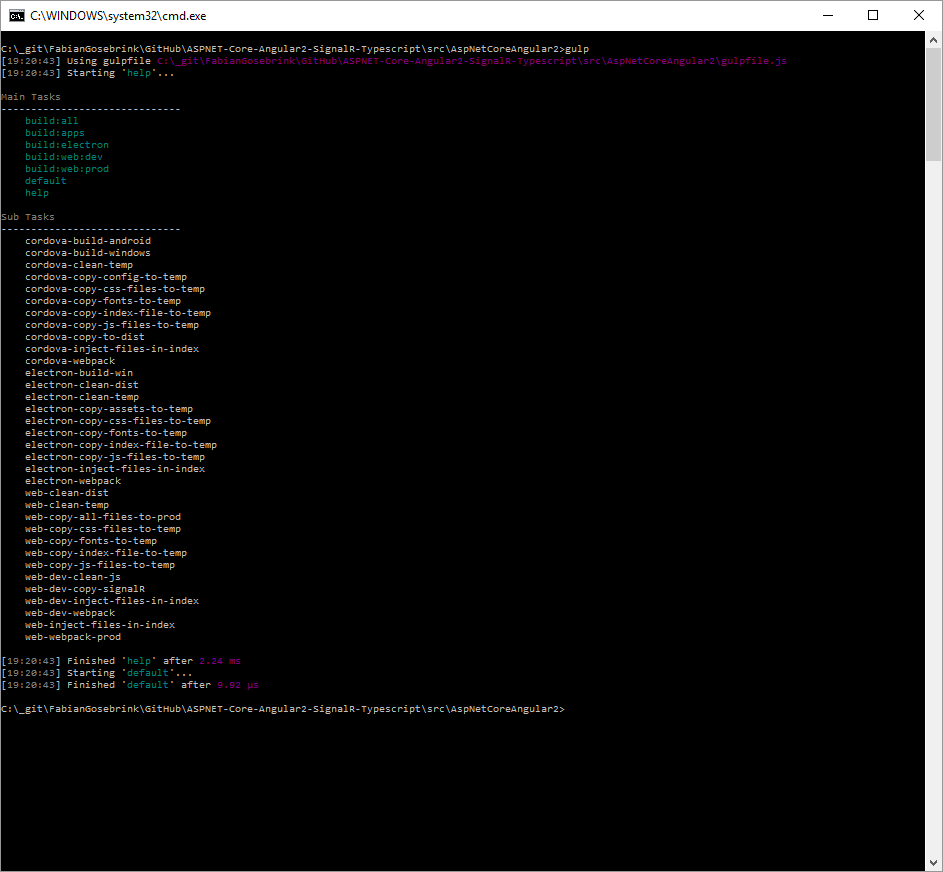Click the gulpfile.js path in magenta
Image resolution: width=943 pixels, height=872 pixels.
click(472, 61)
